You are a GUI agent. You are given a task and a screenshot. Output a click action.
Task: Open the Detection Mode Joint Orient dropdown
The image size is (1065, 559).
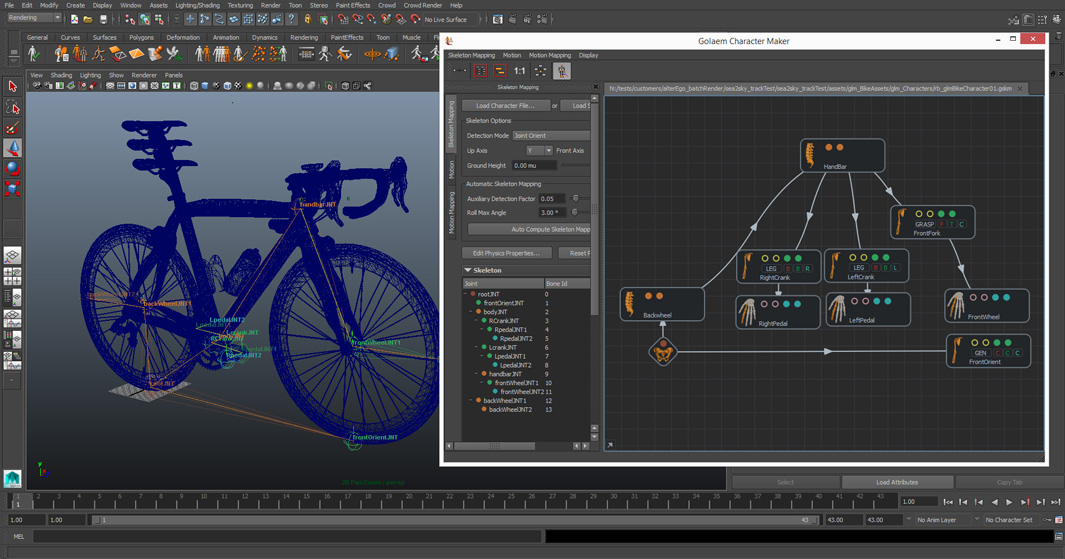click(x=552, y=136)
